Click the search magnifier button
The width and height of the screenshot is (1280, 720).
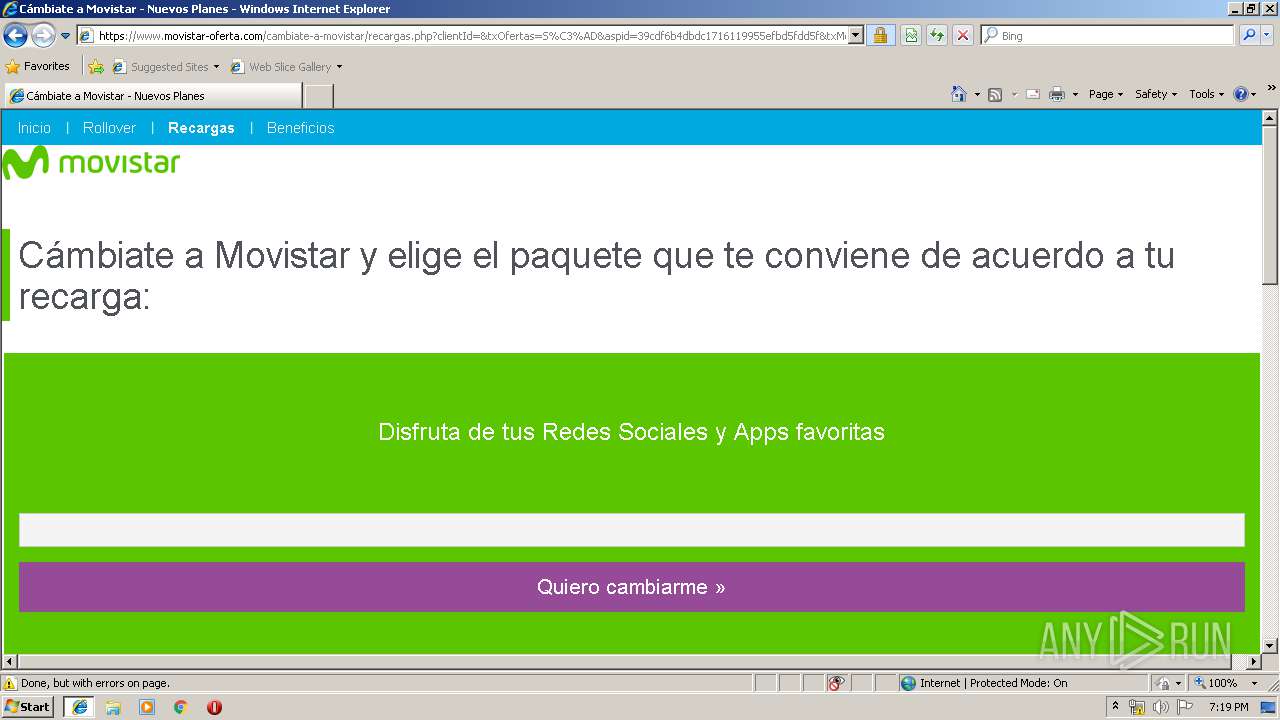point(1248,36)
